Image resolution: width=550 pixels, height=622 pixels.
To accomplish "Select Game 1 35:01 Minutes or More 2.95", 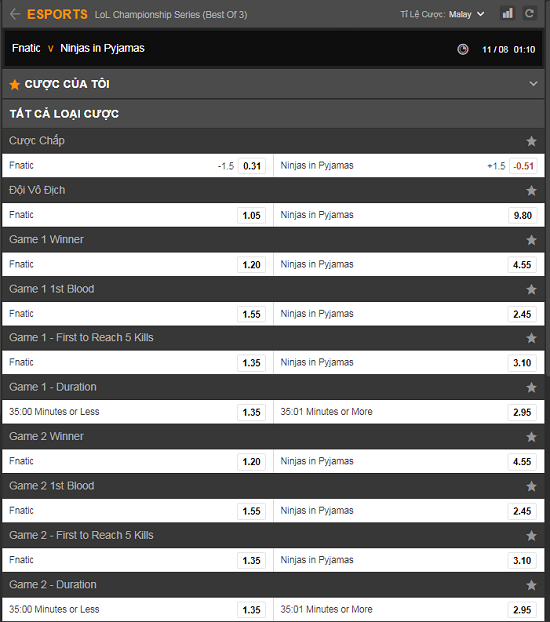I will 522,412.
